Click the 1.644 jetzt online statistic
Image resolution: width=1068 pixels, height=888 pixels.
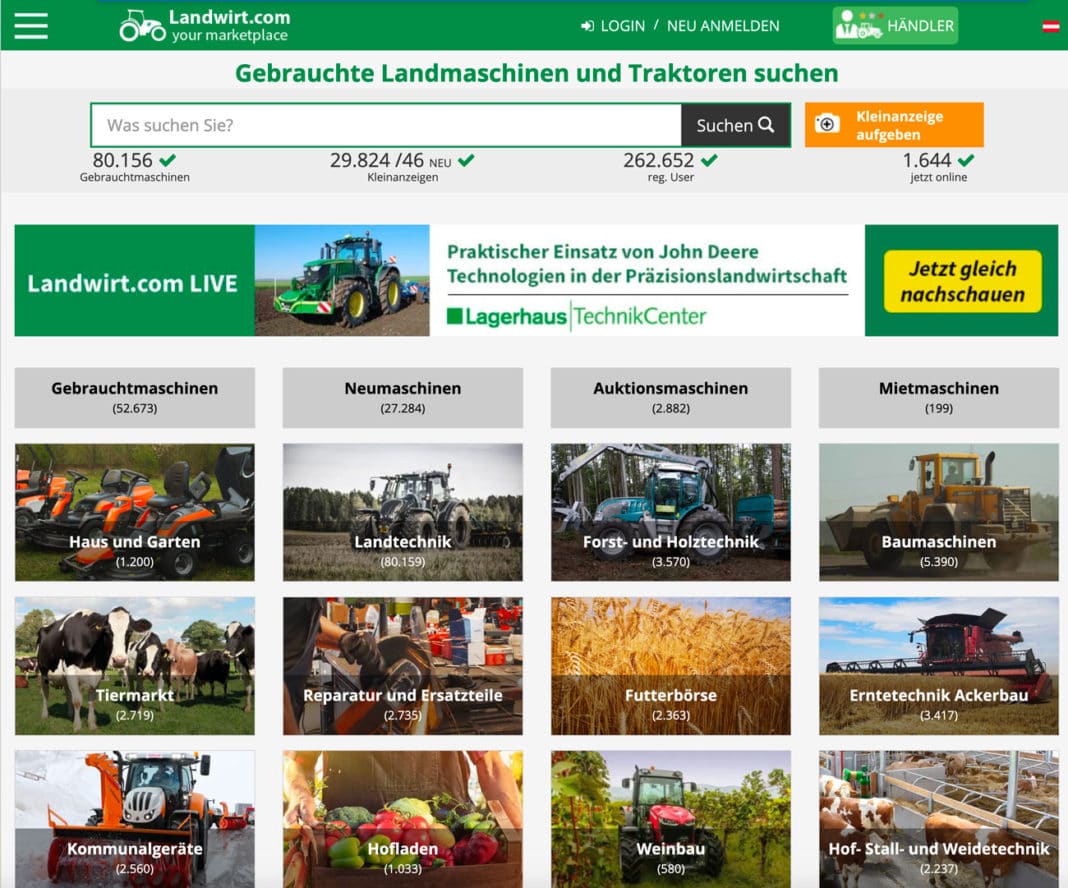[939, 167]
